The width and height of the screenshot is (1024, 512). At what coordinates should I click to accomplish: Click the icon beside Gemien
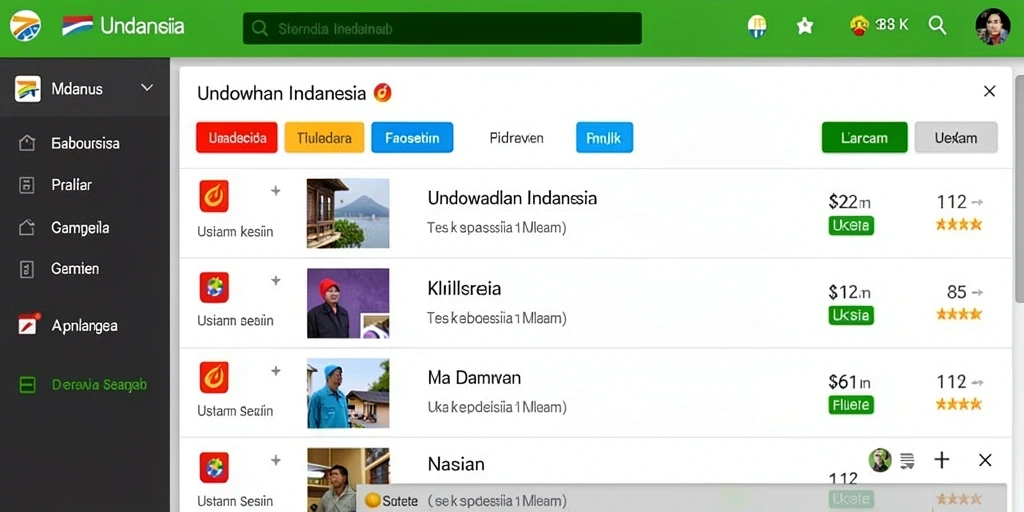tap(27, 269)
